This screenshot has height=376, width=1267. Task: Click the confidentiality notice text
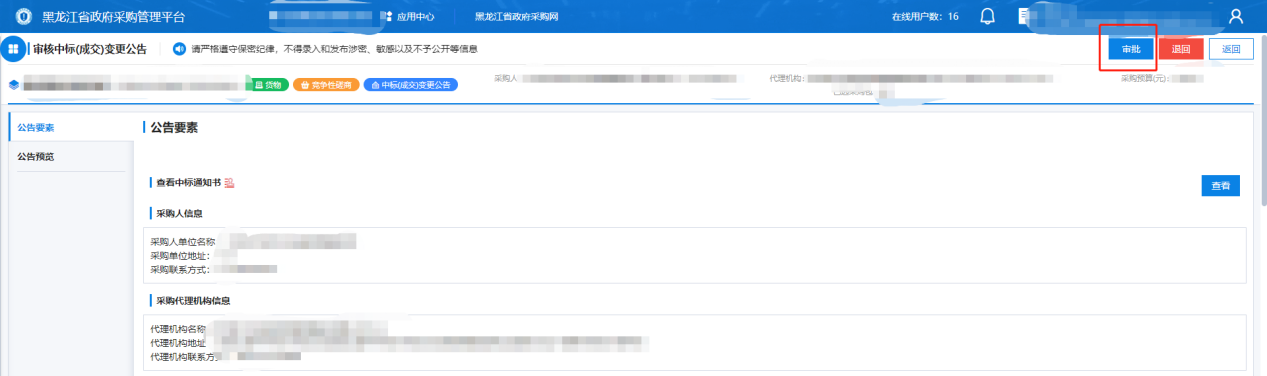tap(334, 49)
